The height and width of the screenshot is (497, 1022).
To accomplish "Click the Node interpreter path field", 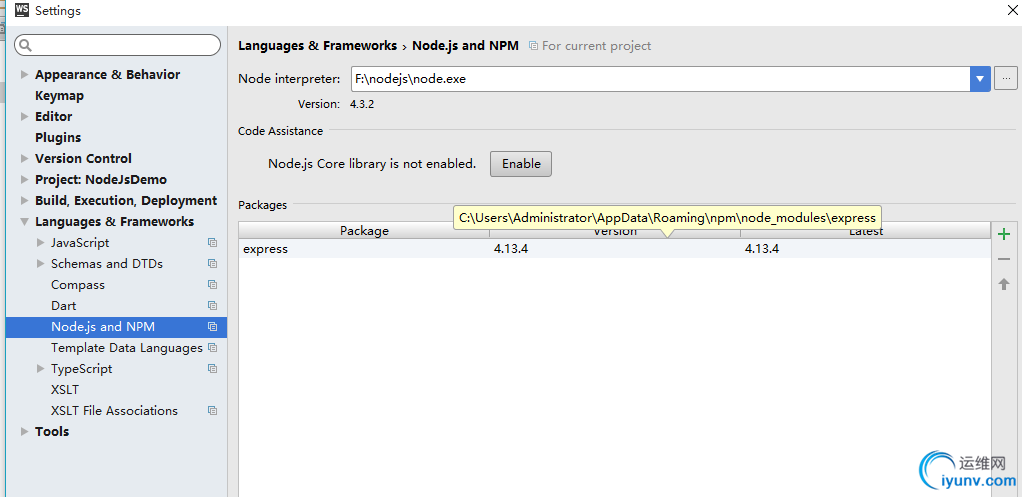I will (660, 79).
